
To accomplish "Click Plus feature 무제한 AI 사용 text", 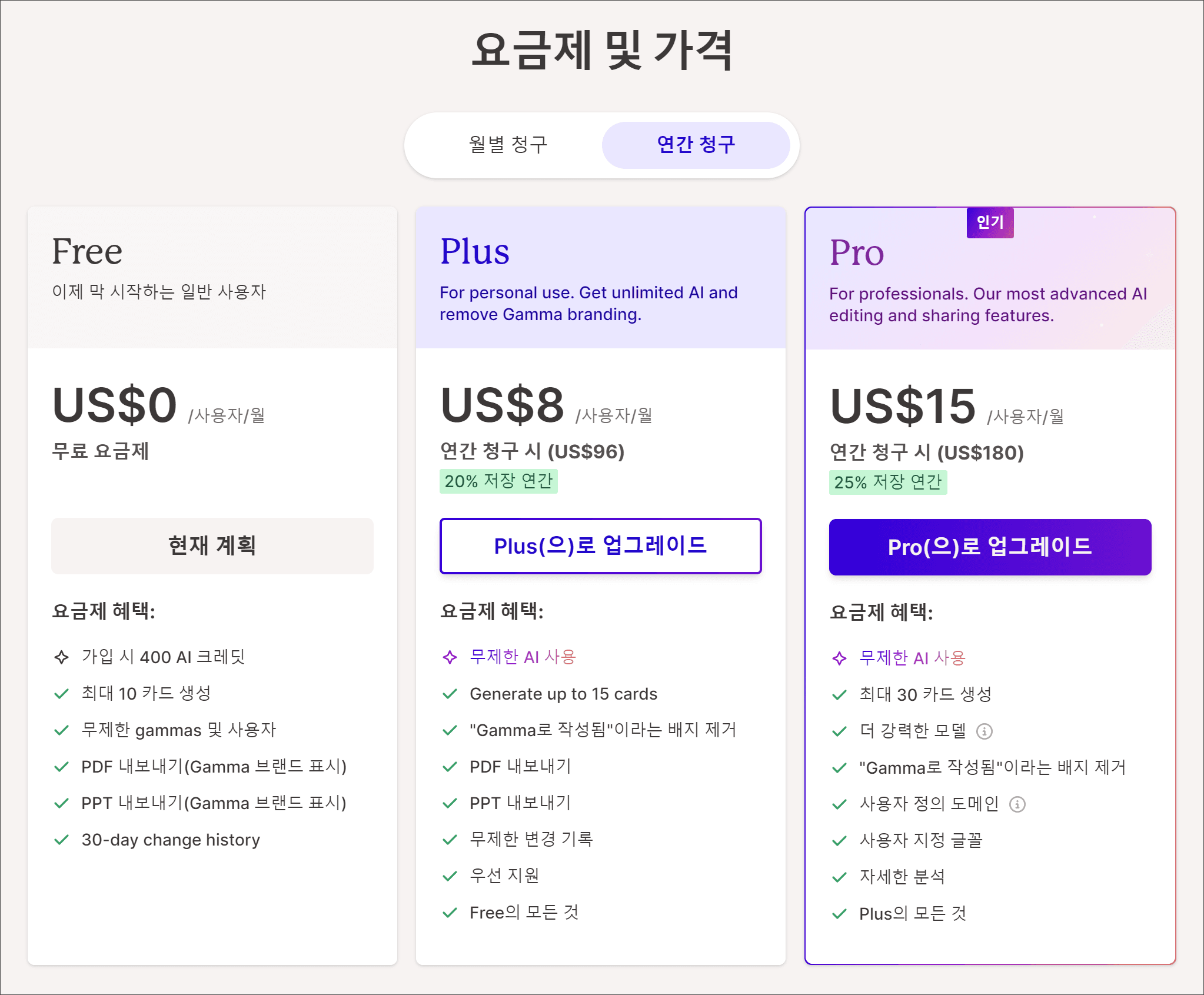I will (x=523, y=657).
